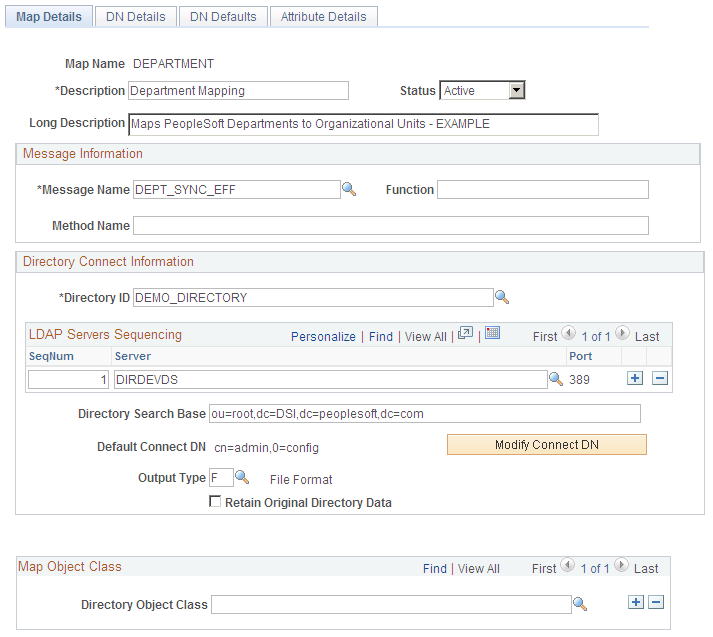Click View All in Map Object Class
Image resolution: width=713 pixels, height=637 pixels.
point(478,568)
